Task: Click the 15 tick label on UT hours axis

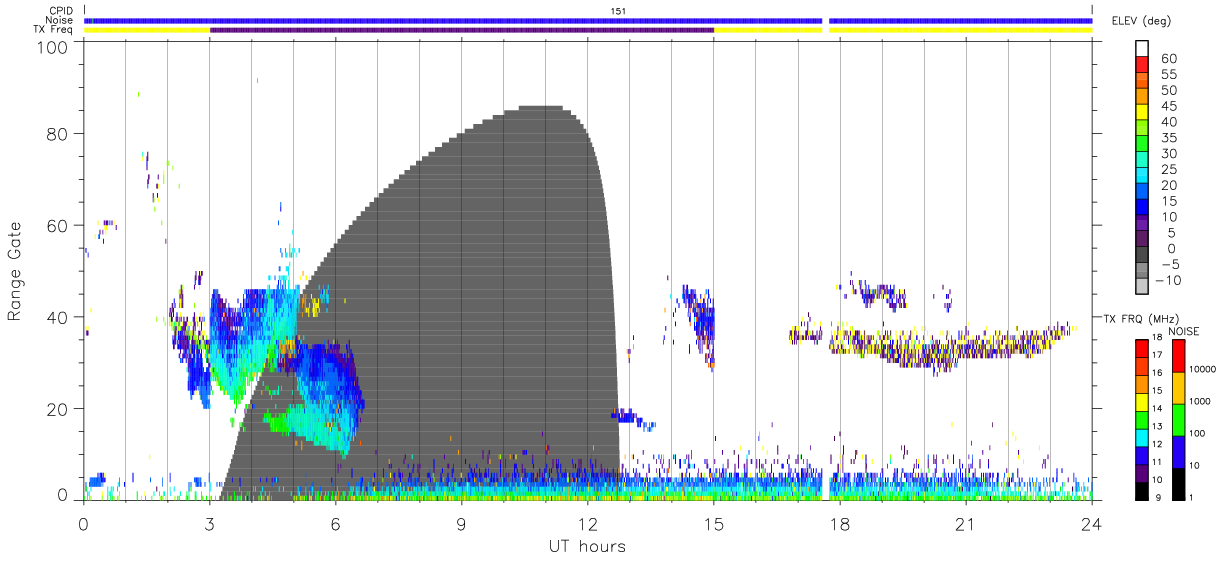Action: coord(714,524)
